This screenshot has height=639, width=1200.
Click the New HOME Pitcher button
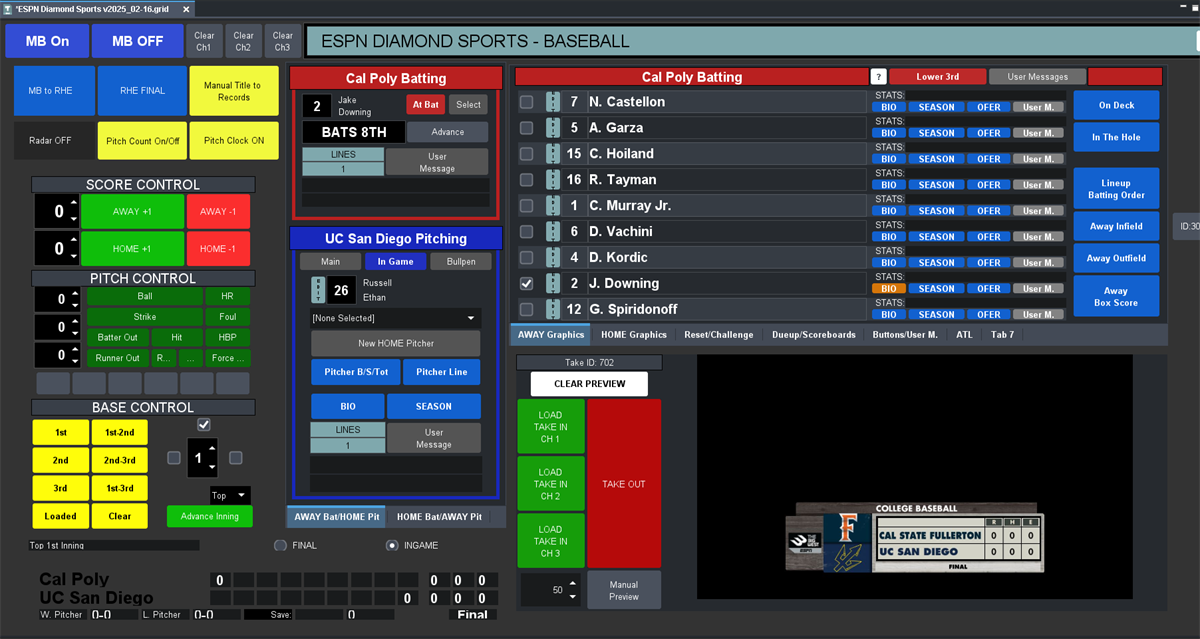395,343
